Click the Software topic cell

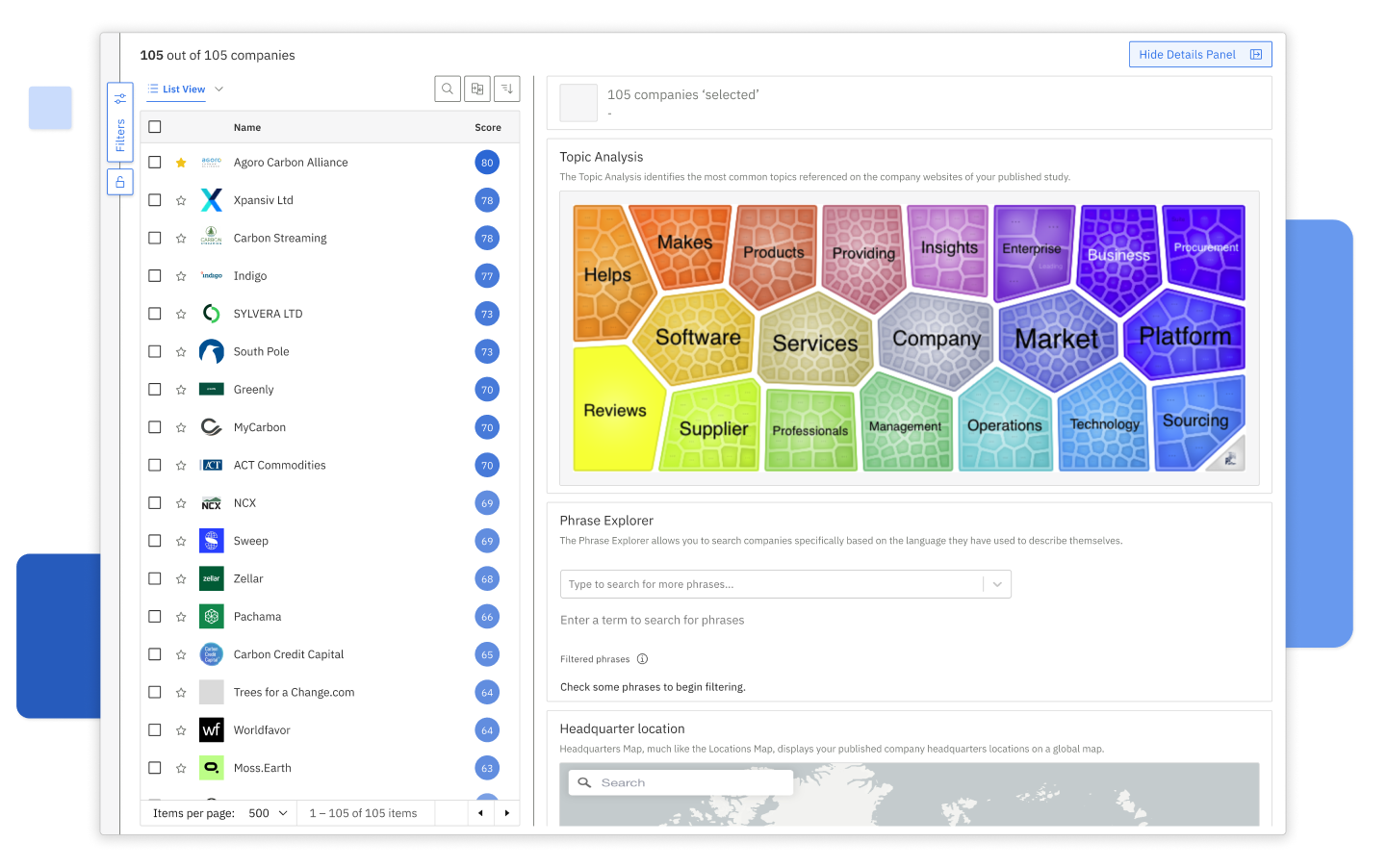point(698,337)
